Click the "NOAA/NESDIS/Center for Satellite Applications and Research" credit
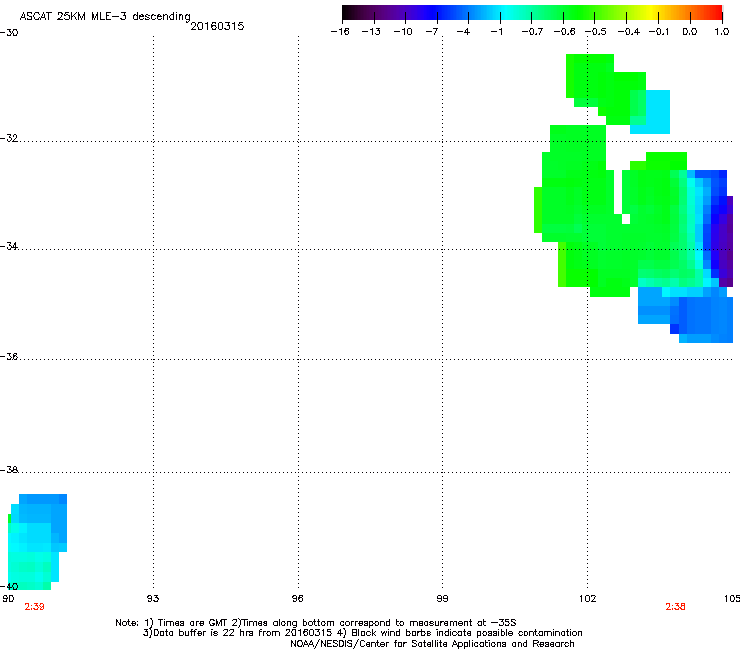 pyautogui.click(x=432, y=644)
